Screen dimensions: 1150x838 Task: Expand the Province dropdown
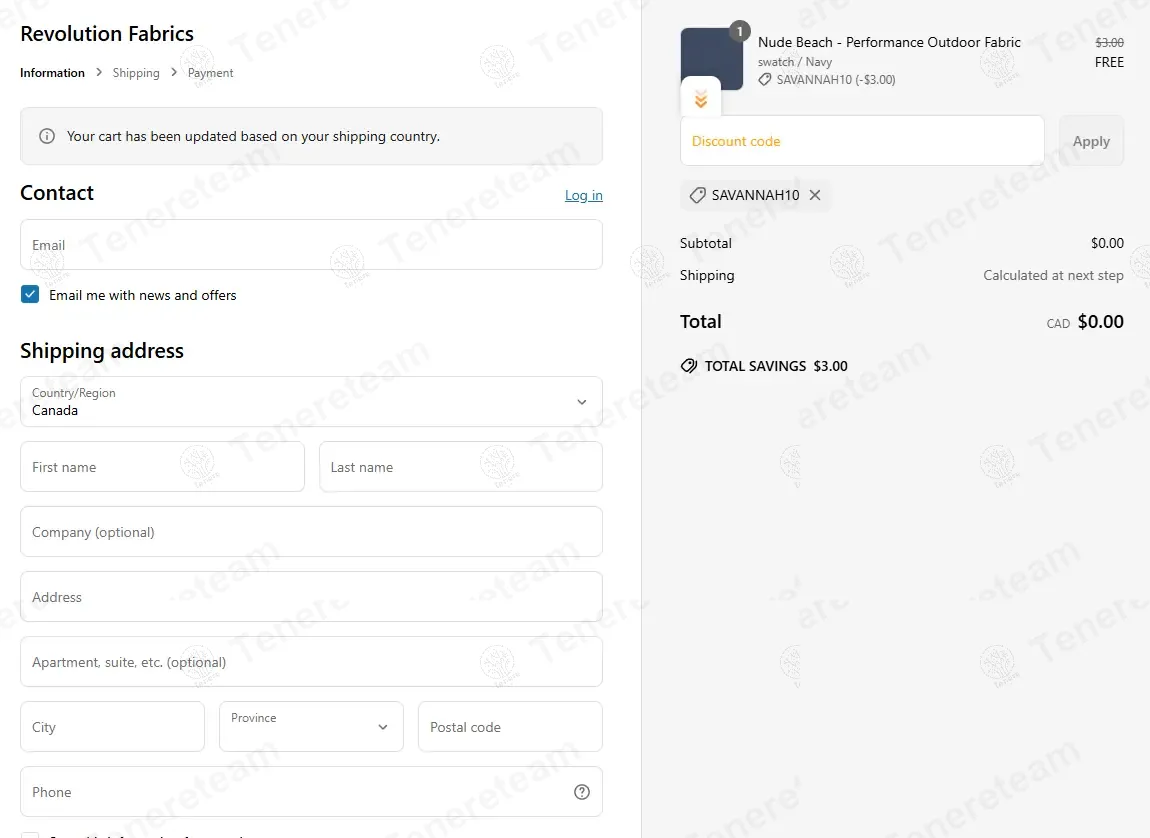pyautogui.click(x=311, y=727)
